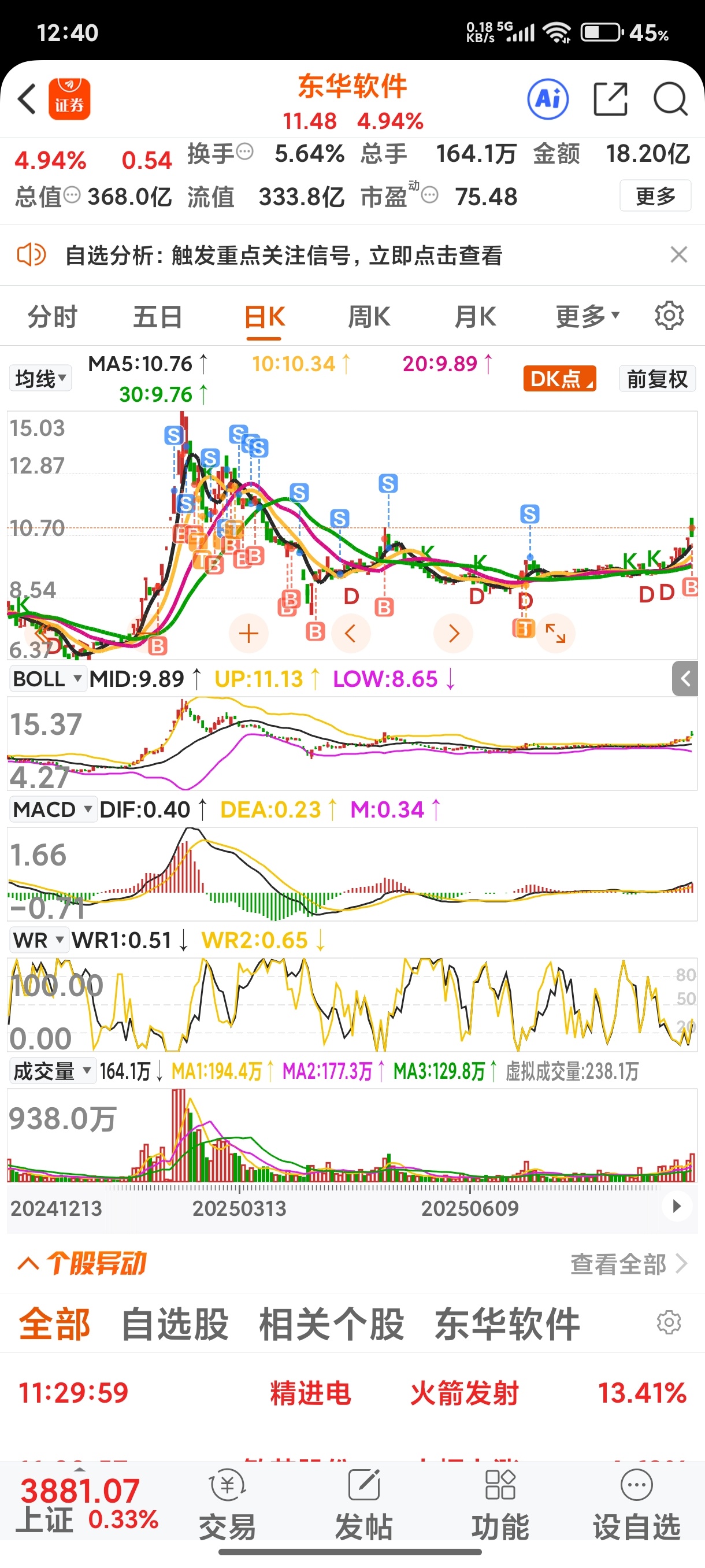Open the orange 证券 securities icon
The width and height of the screenshot is (705, 1568).
(x=69, y=99)
